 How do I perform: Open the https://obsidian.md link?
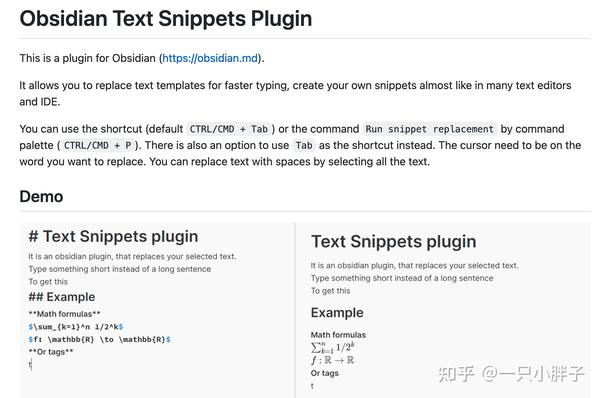[210, 58]
